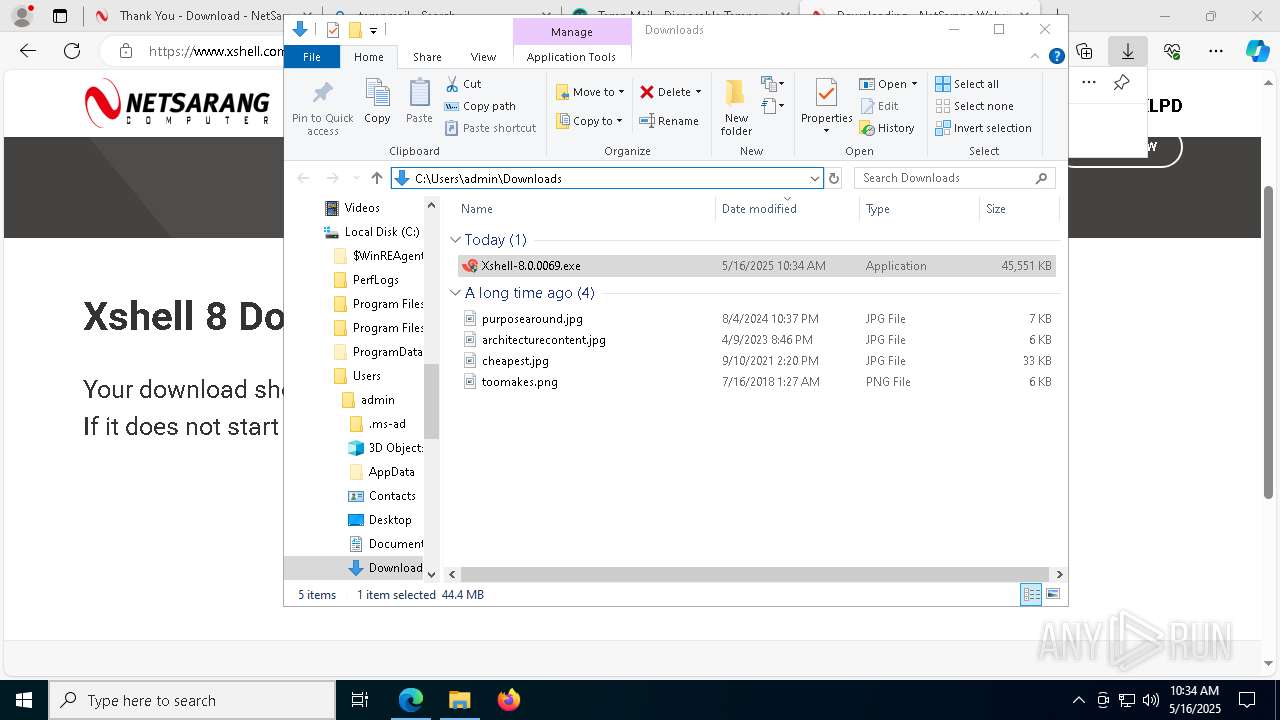Minimize the ribbon with the chevron
Image resolution: width=1280 pixels, height=720 pixels.
(x=1036, y=57)
